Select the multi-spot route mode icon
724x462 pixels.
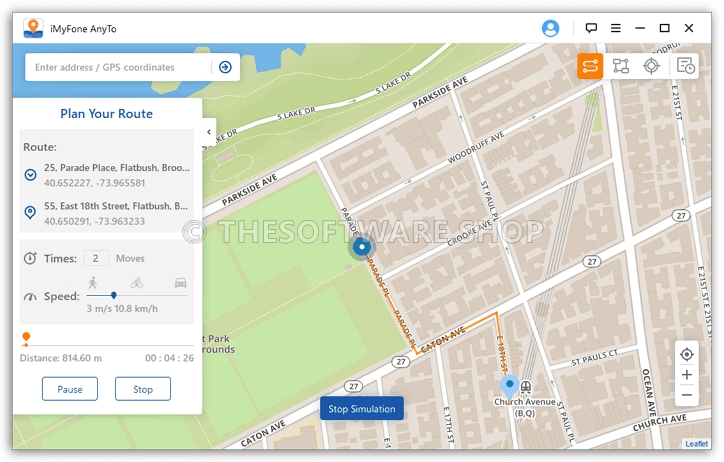pyautogui.click(x=621, y=66)
